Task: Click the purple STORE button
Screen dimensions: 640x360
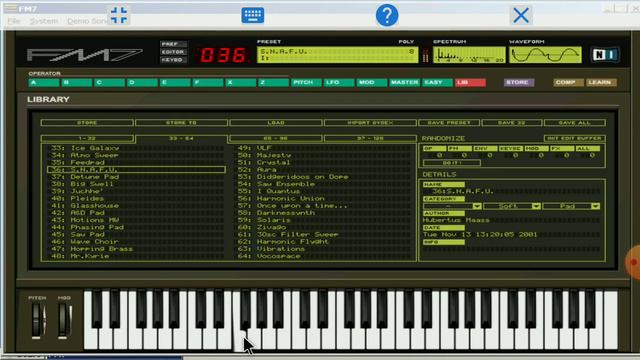Action: point(519,82)
